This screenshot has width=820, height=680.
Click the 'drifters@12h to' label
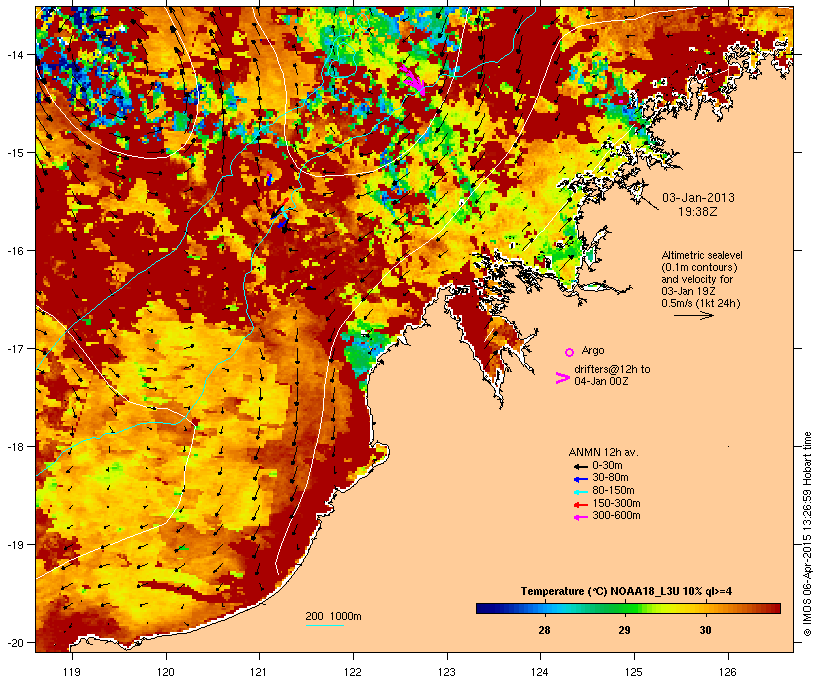[612, 369]
